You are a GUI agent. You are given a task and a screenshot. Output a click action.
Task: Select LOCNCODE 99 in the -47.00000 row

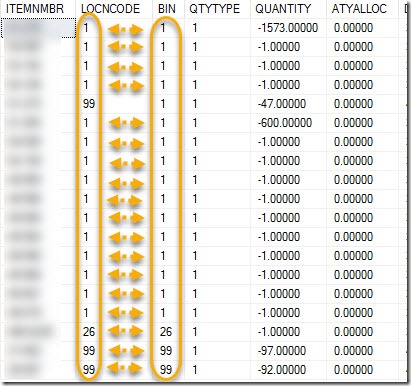point(89,104)
